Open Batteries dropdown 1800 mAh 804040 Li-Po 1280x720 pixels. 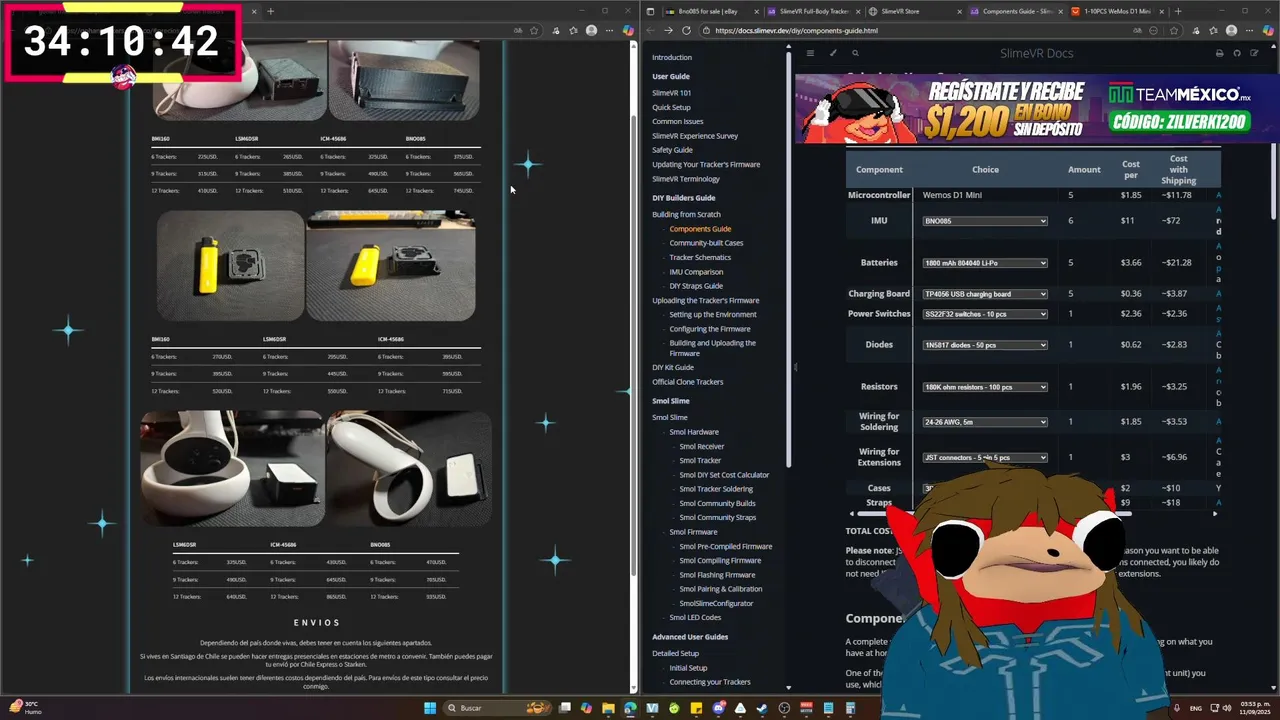pos(985,263)
